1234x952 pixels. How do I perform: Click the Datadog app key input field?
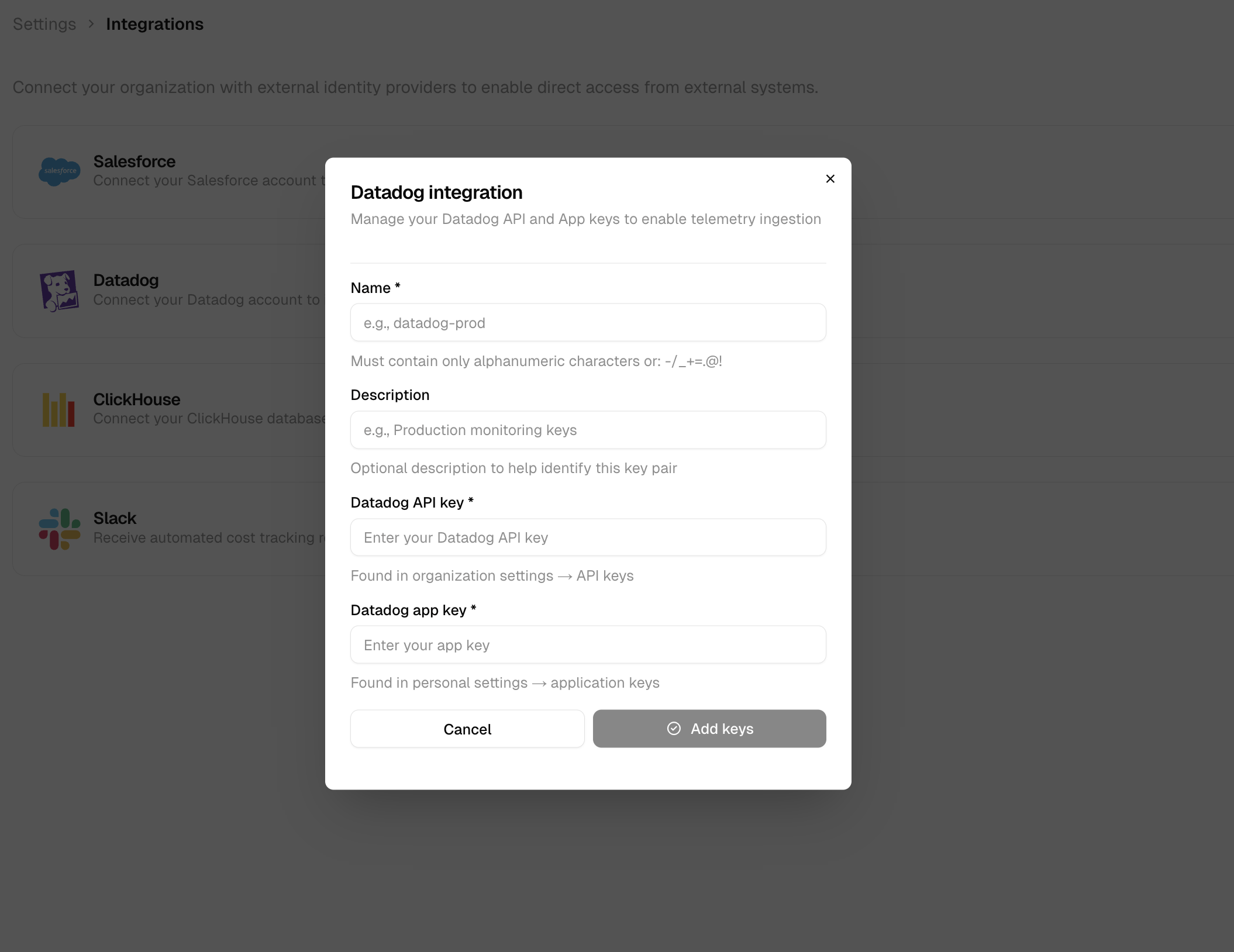588,644
